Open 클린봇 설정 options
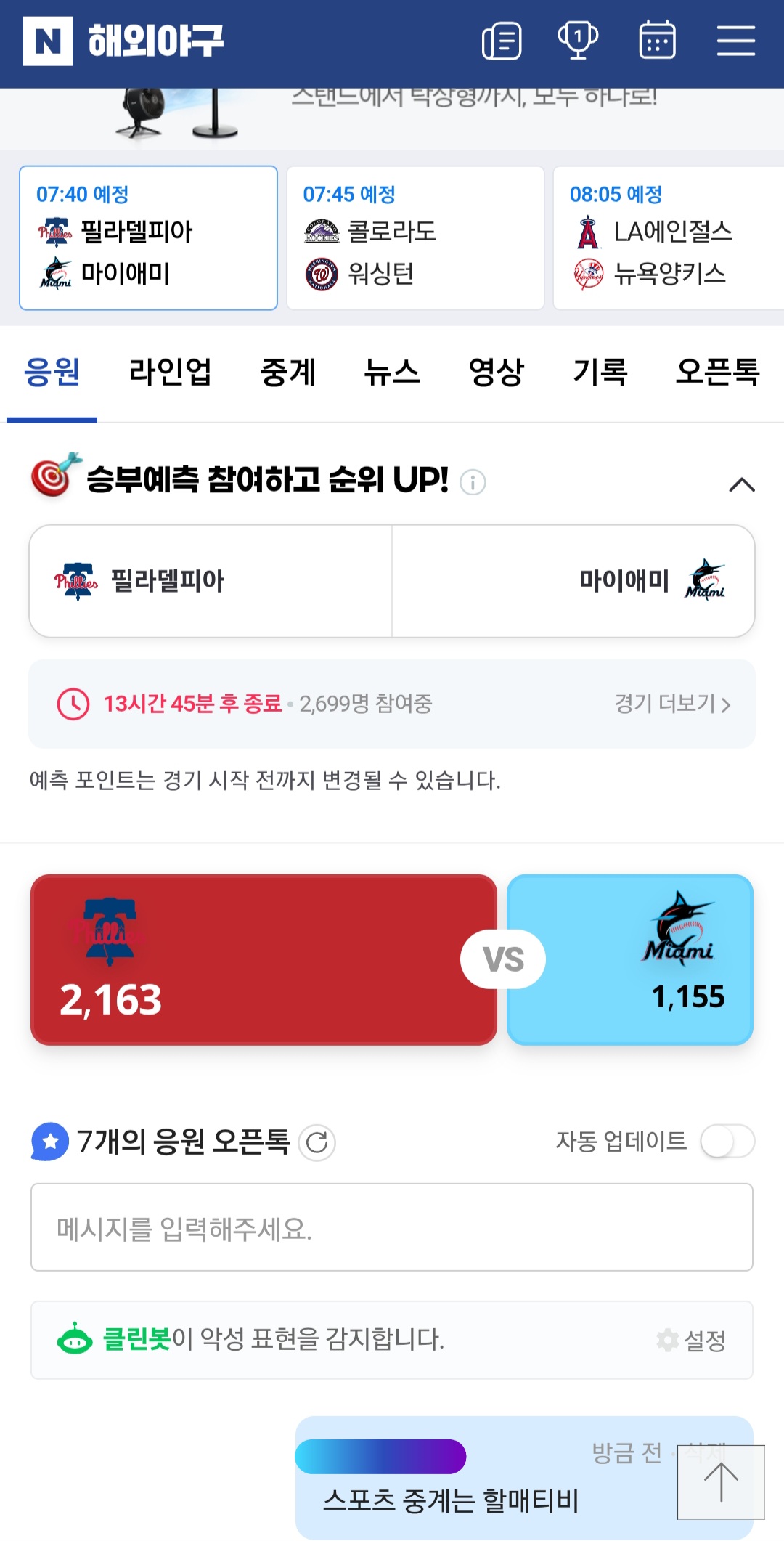784x1541 pixels. click(x=691, y=1341)
